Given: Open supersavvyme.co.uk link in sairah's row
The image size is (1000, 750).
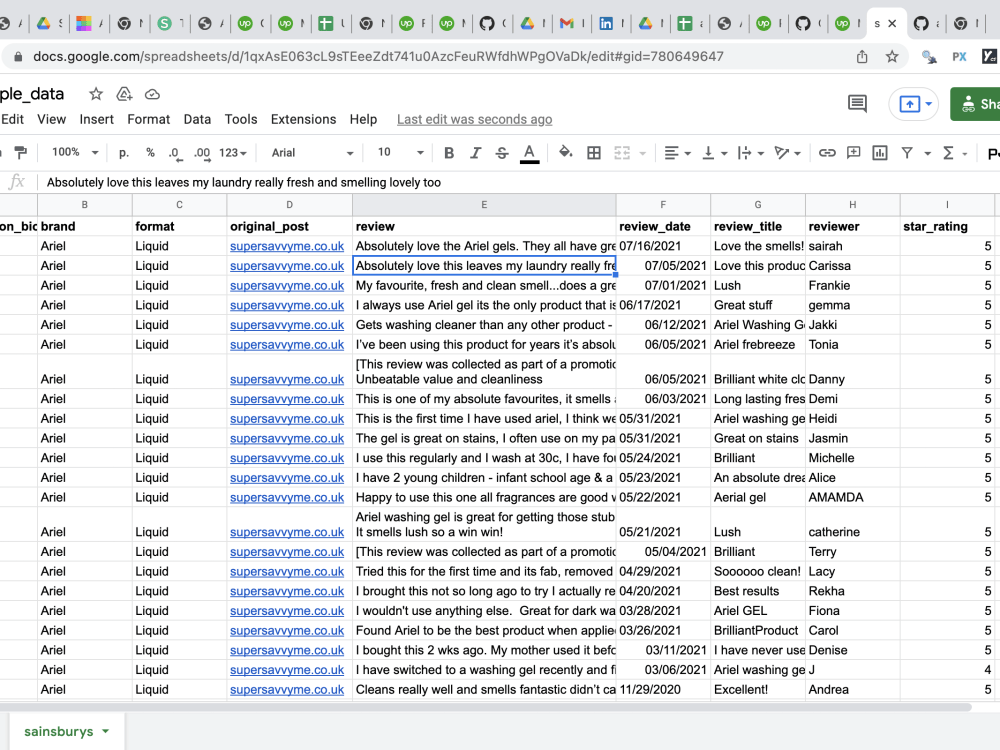Looking at the screenshot, I should (x=287, y=246).
